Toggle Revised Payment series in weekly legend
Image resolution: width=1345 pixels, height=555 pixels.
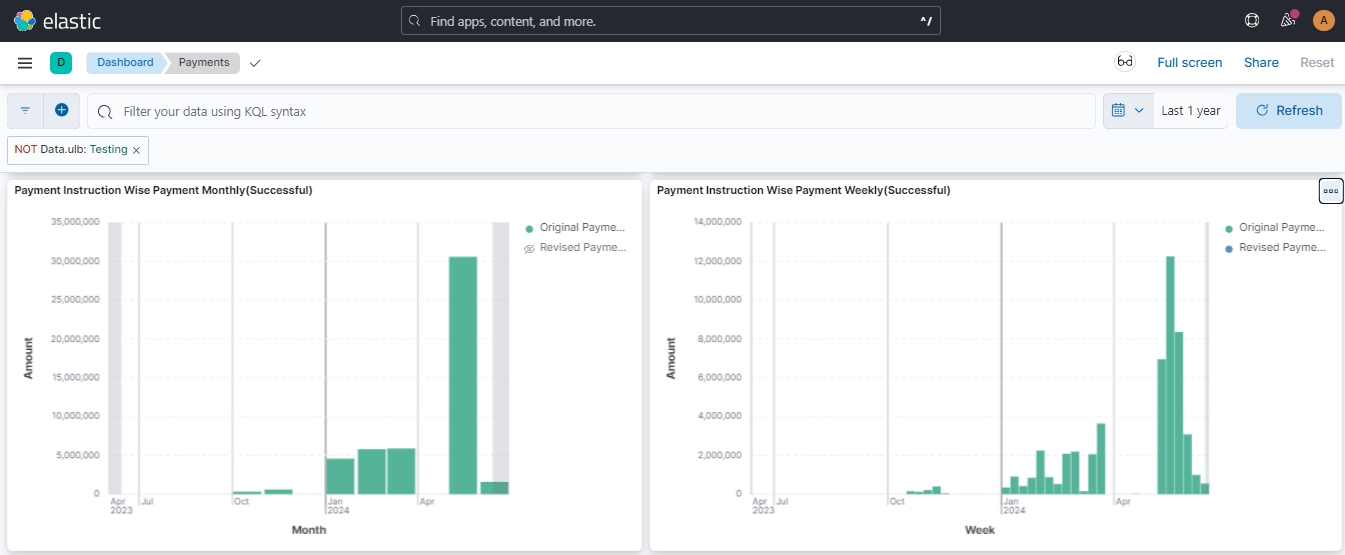[1281, 248]
